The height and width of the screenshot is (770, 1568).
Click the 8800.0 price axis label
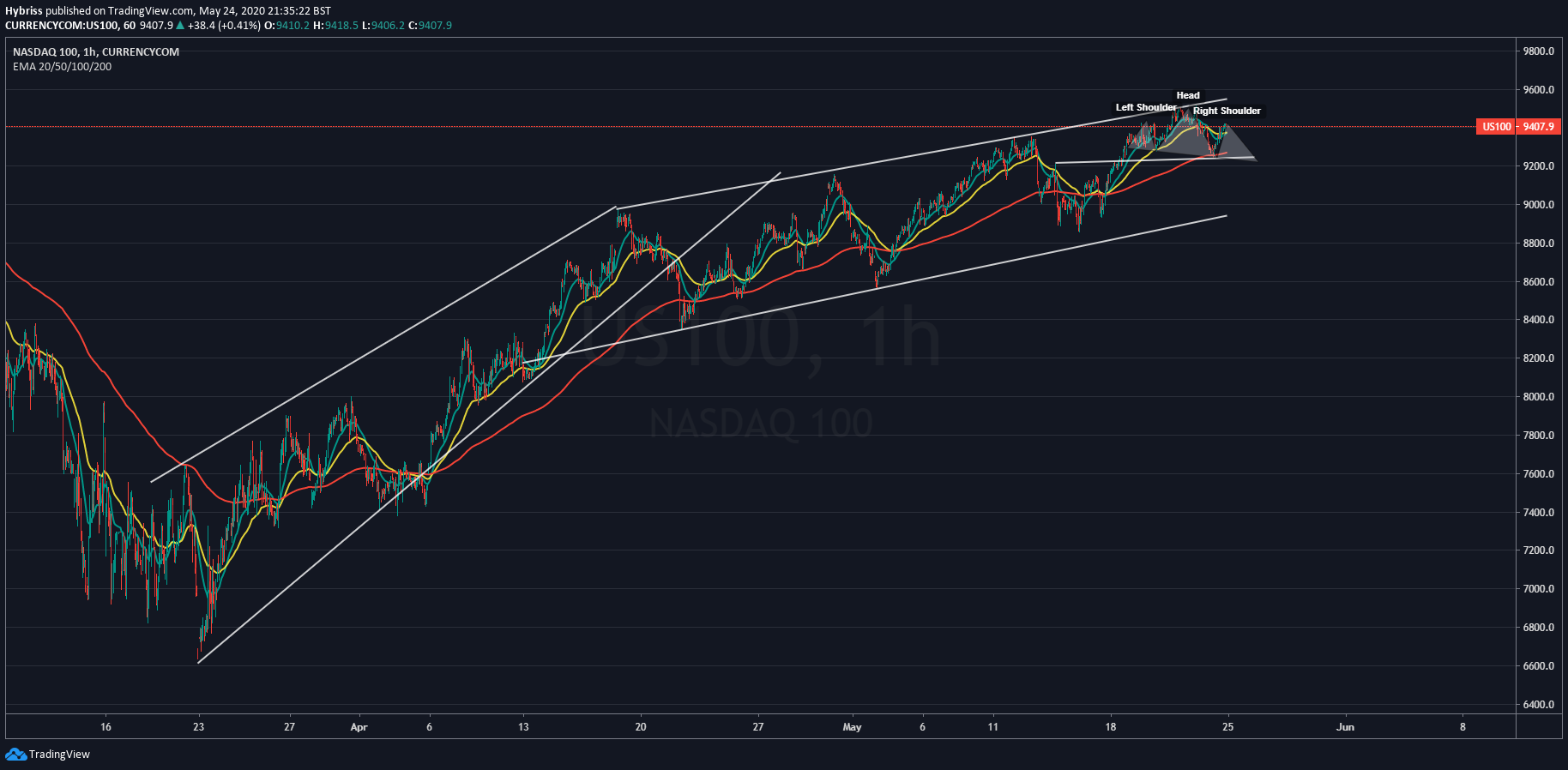[1539, 244]
